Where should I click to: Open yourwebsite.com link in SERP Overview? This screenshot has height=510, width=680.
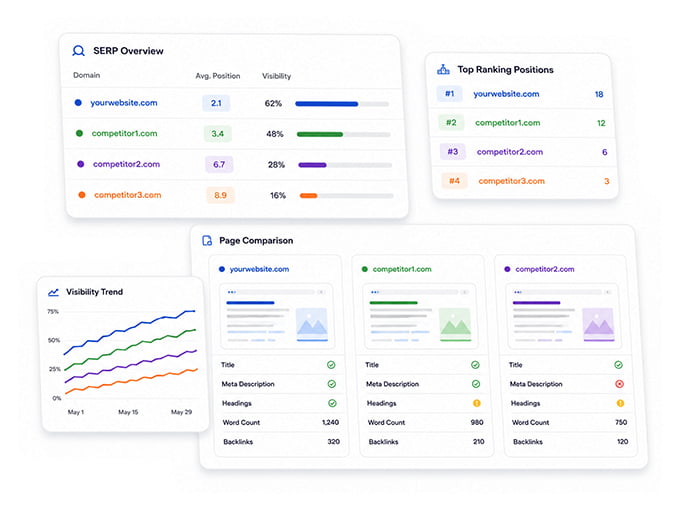pyautogui.click(x=124, y=103)
